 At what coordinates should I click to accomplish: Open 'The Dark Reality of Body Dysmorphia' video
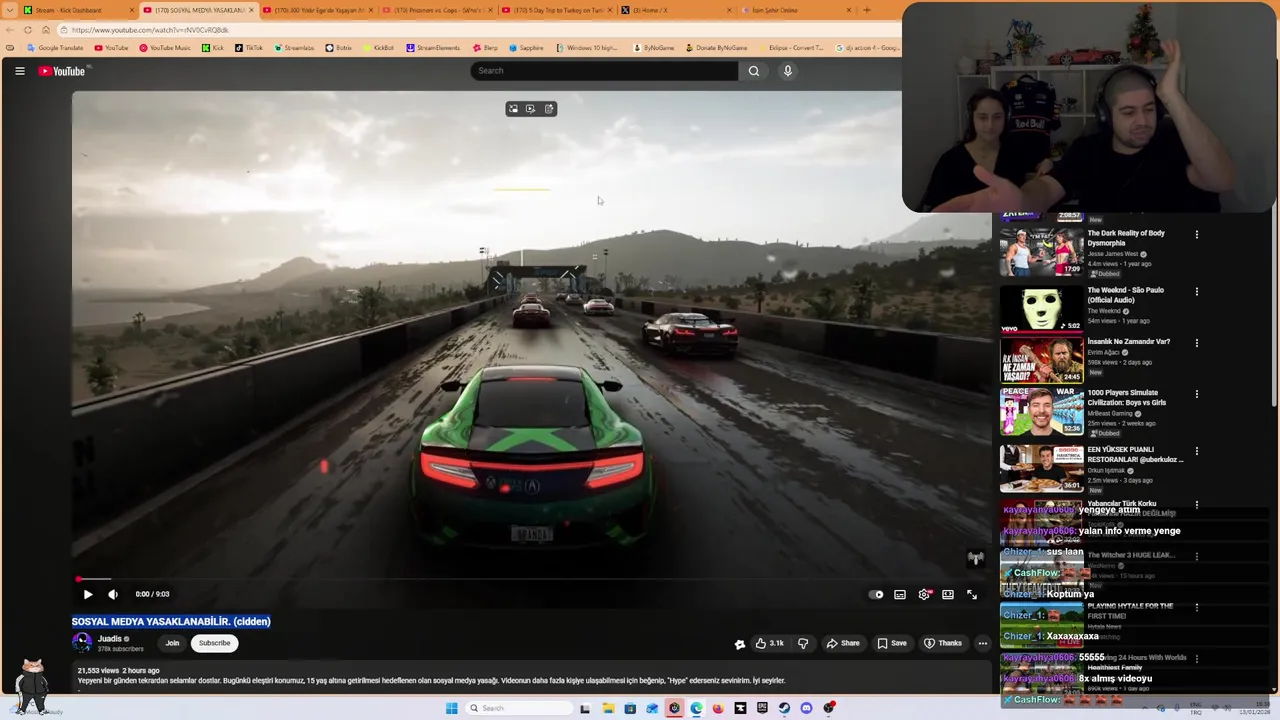pos(1126,238)
